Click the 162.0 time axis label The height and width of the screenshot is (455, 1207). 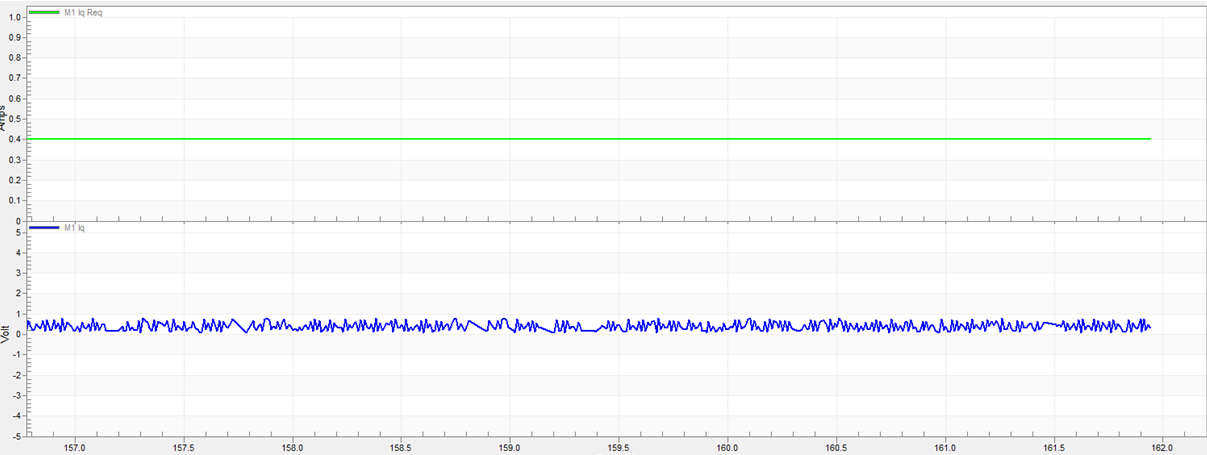pos(1162,448)
